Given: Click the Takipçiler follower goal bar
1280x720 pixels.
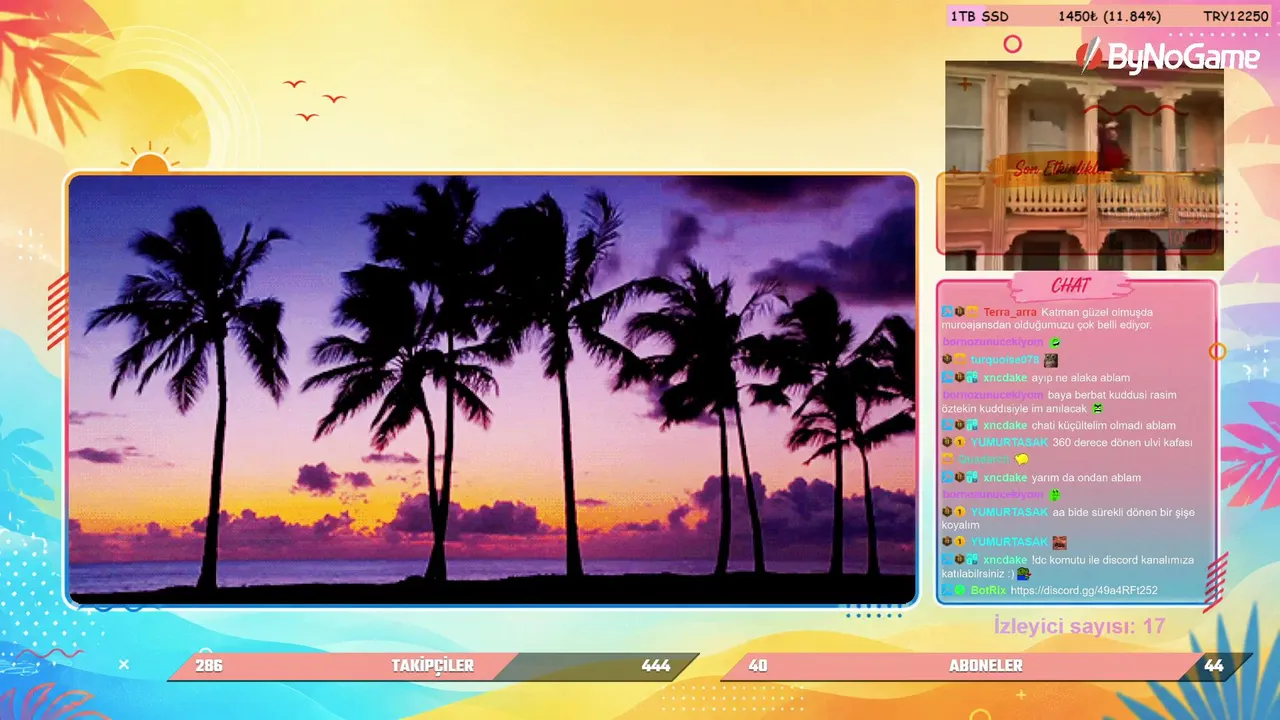Looking at the screenshot, I should point(433,666).
